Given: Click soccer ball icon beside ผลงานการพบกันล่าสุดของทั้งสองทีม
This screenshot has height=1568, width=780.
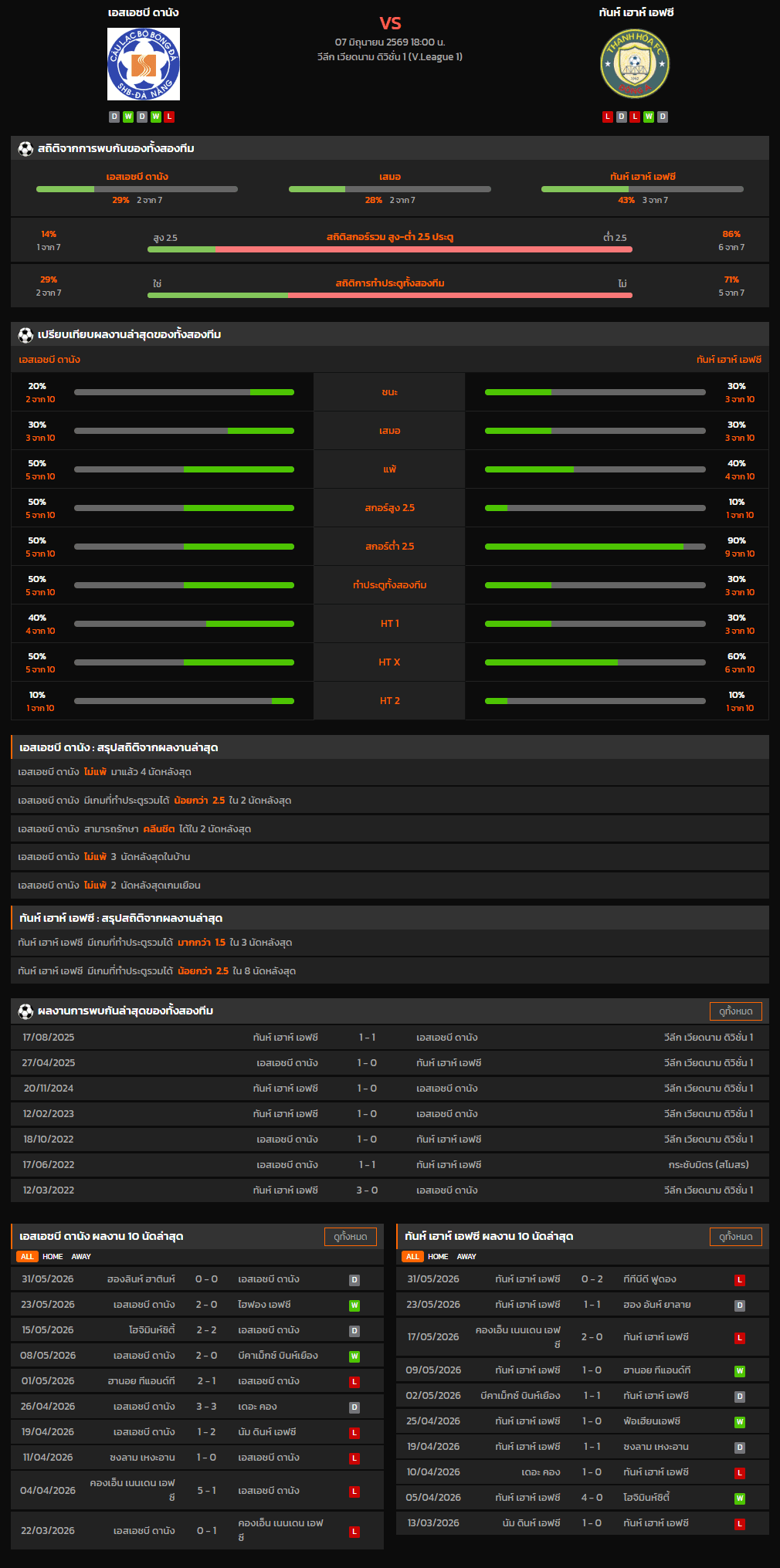Looking at the screenshot, I should (25, 1011).
